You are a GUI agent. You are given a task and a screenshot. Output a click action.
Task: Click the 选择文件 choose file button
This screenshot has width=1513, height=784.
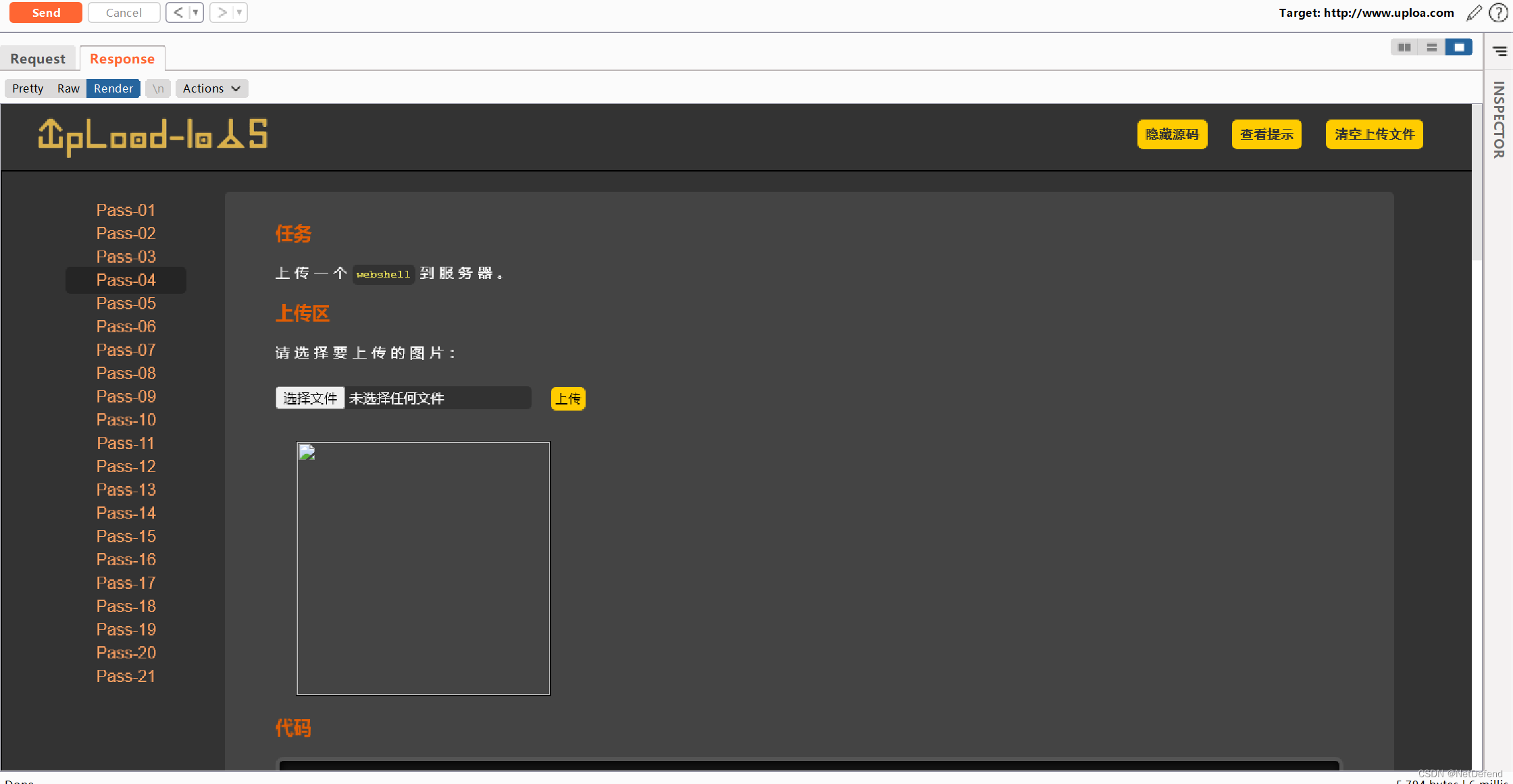point(310,398)
